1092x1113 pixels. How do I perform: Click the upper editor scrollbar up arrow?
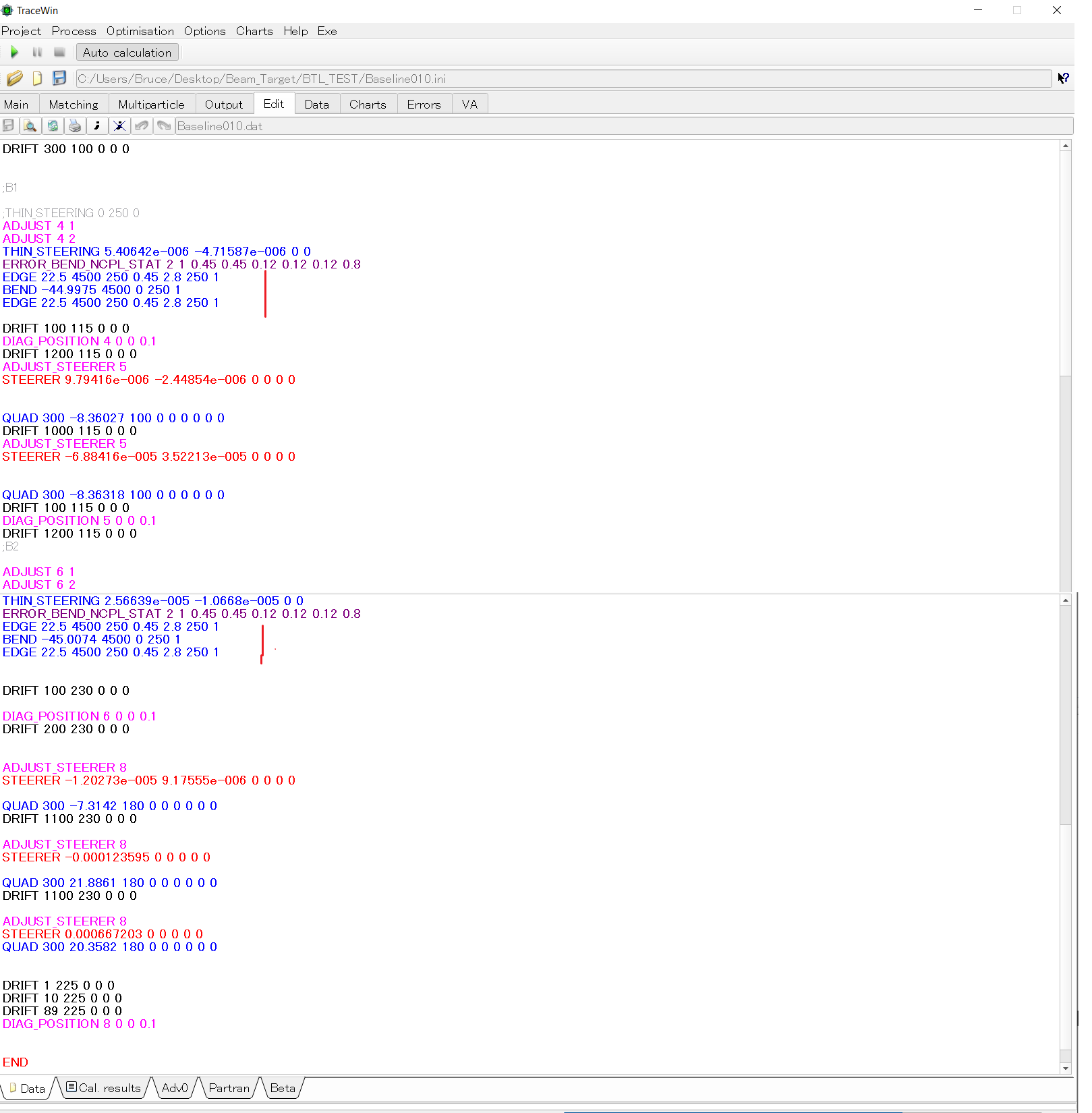1066,146
